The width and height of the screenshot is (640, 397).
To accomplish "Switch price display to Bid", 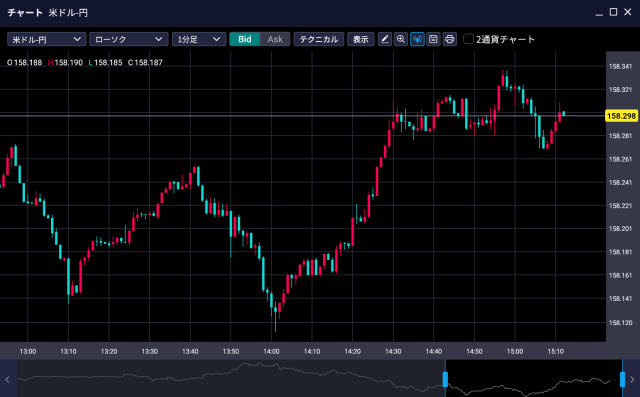I will point(244,39).
